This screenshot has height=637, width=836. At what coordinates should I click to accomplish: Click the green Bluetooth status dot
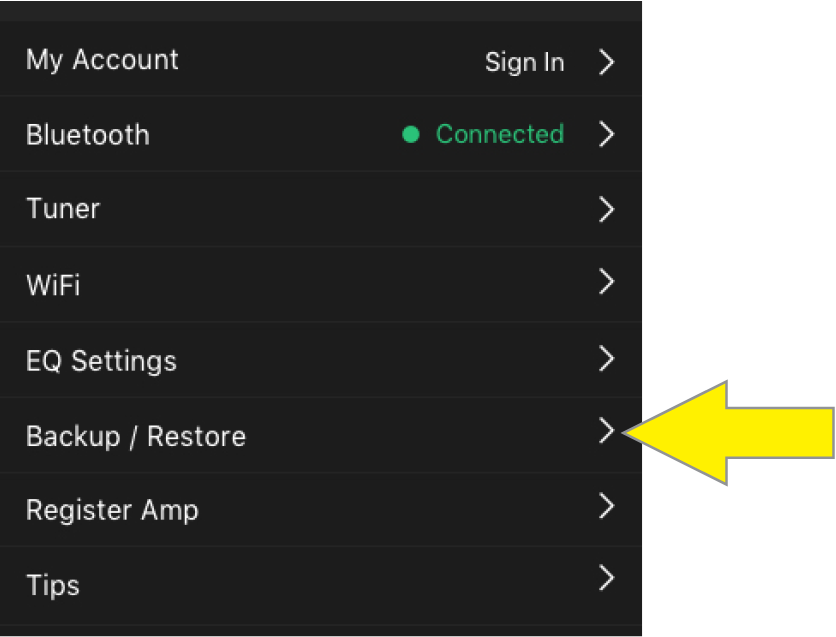tap(410, 135)
